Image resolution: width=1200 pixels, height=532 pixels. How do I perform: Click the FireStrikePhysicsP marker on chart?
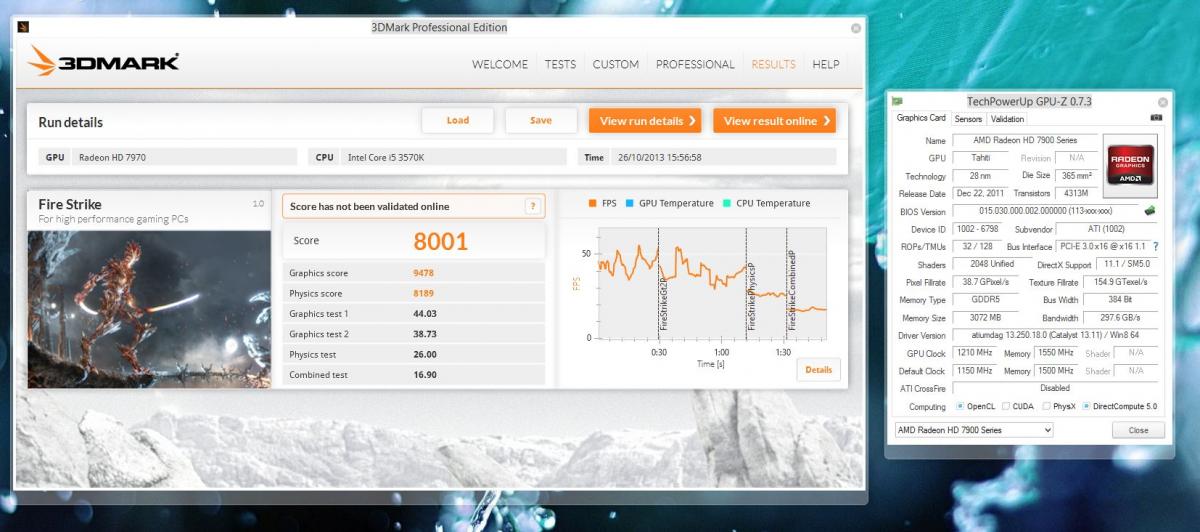(751, 296)
